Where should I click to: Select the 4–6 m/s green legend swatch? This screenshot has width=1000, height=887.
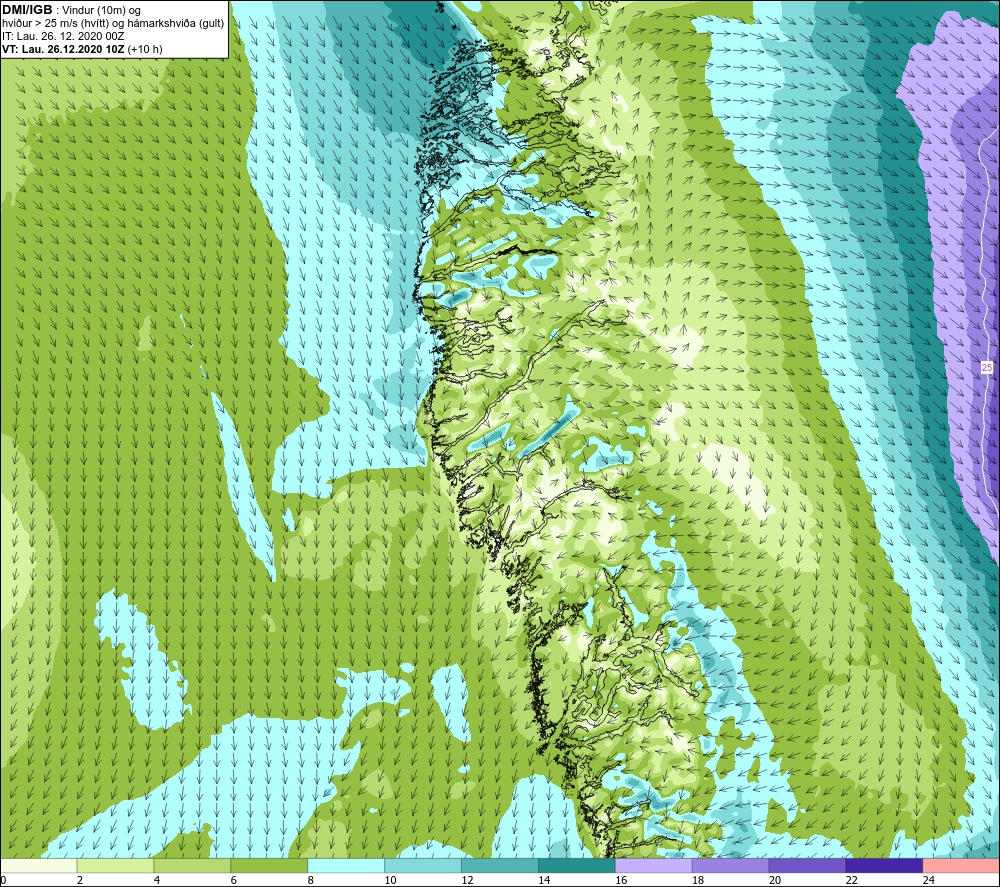coord(192,865)
